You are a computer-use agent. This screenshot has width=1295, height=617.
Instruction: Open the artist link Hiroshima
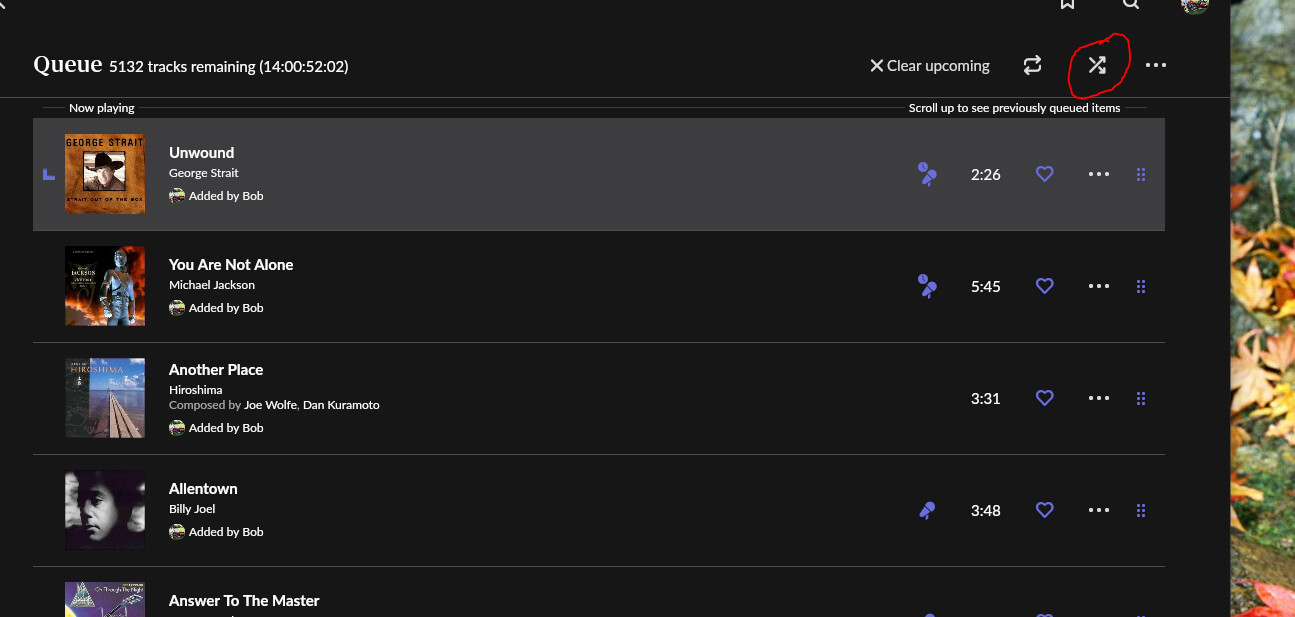tap(196, 389)
